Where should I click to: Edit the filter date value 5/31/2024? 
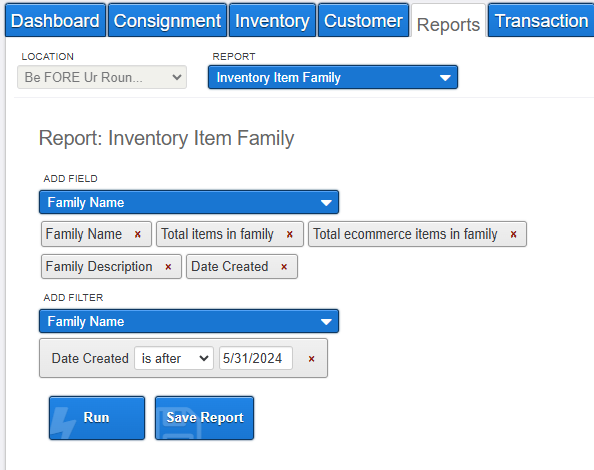[256, 358]
